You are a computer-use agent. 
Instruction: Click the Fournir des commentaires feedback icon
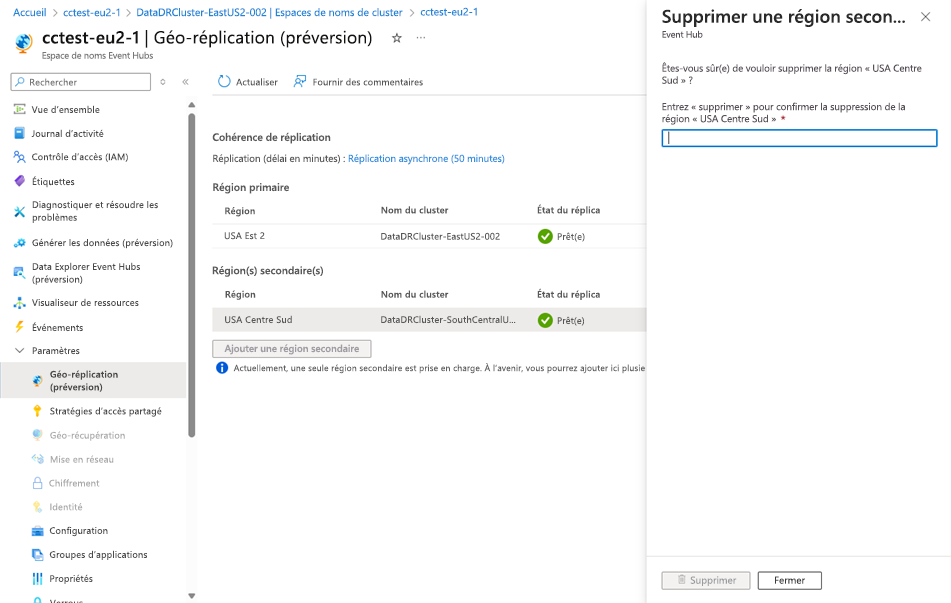tap(301, 81)
